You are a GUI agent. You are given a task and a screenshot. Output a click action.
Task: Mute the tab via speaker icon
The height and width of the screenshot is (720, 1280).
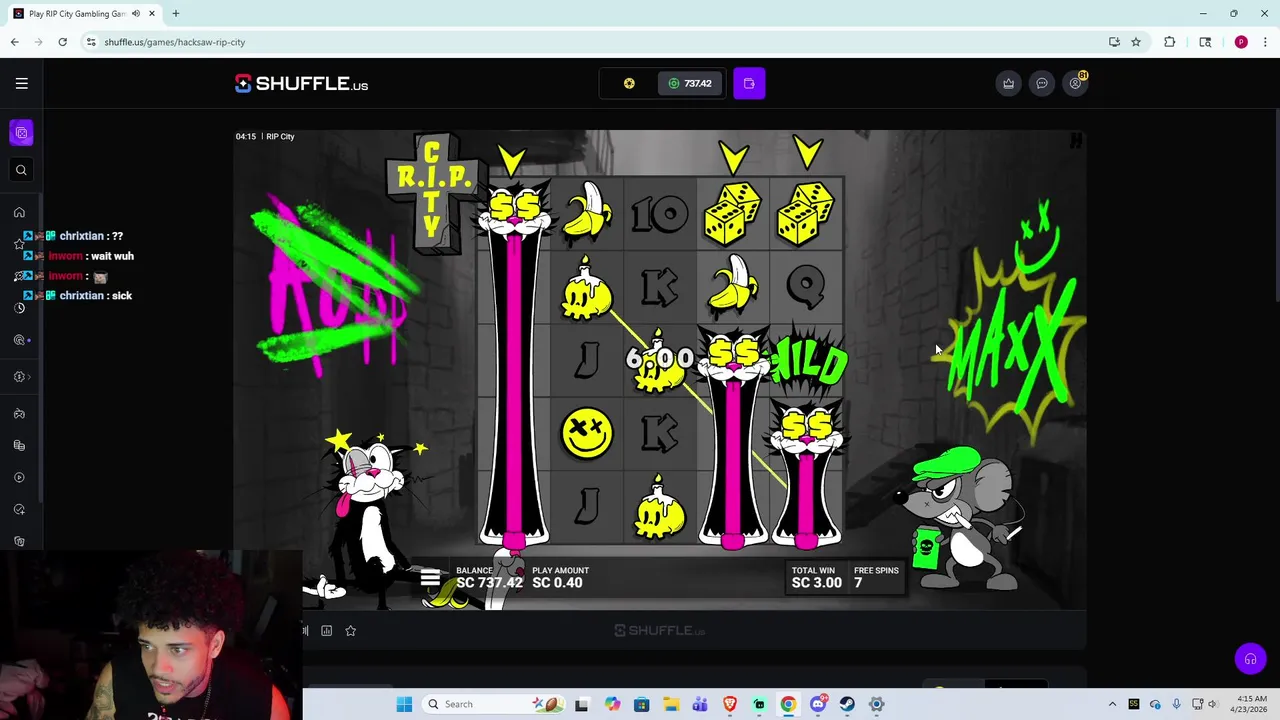136,14
